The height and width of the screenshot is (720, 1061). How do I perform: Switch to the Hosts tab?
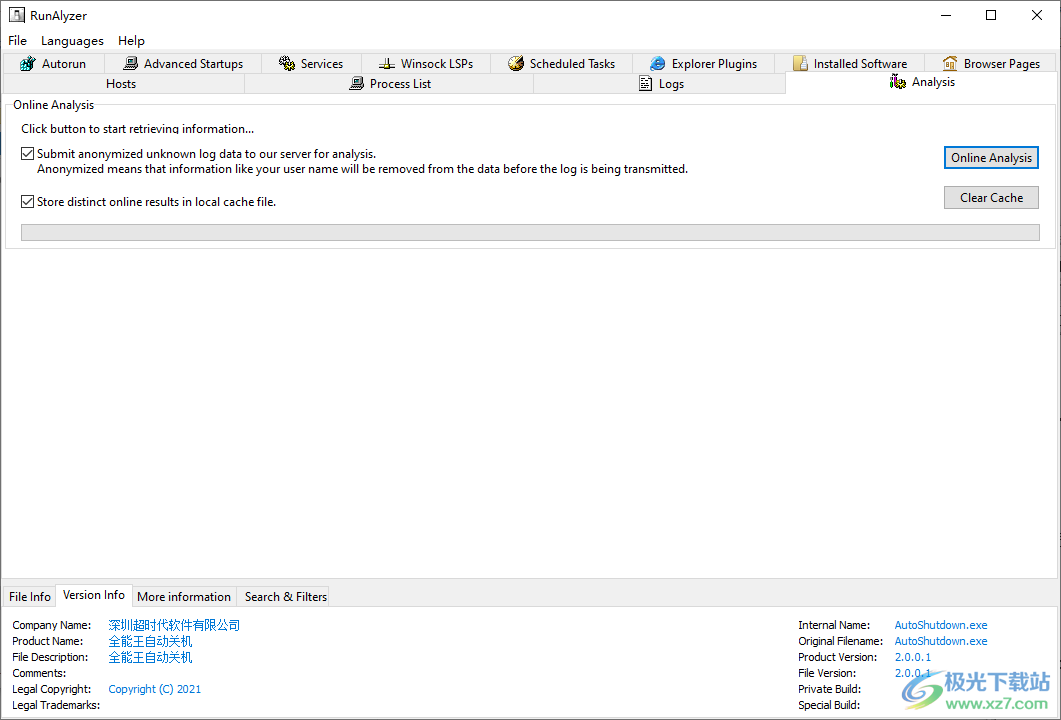[123, 84]
